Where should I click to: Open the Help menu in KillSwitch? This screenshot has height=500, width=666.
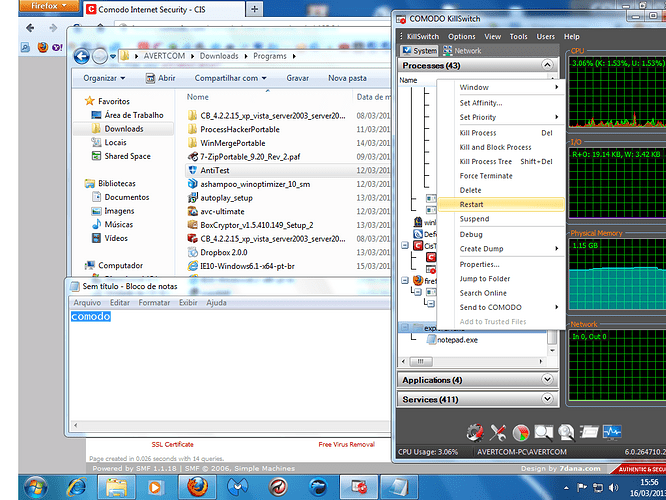coord(572,37)
